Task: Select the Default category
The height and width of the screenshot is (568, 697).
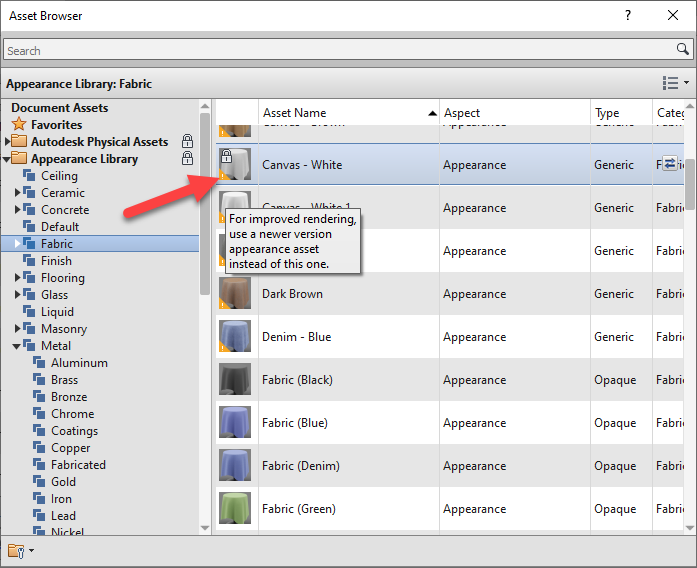Action: point(60,227)
